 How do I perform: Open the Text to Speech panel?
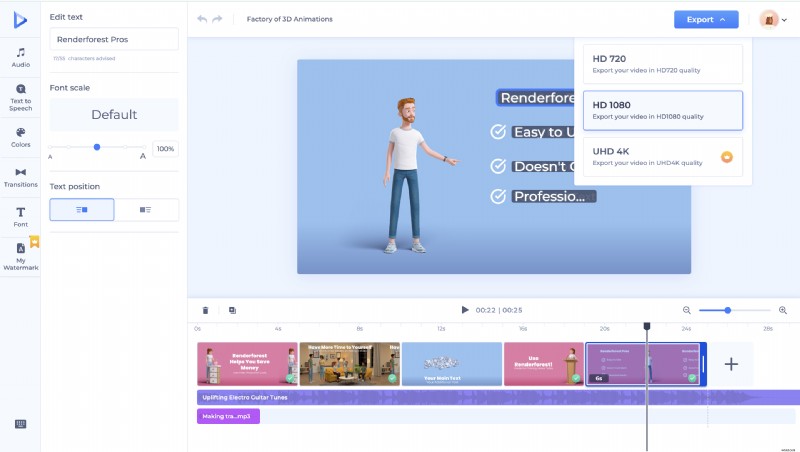(x=20, y=97)
